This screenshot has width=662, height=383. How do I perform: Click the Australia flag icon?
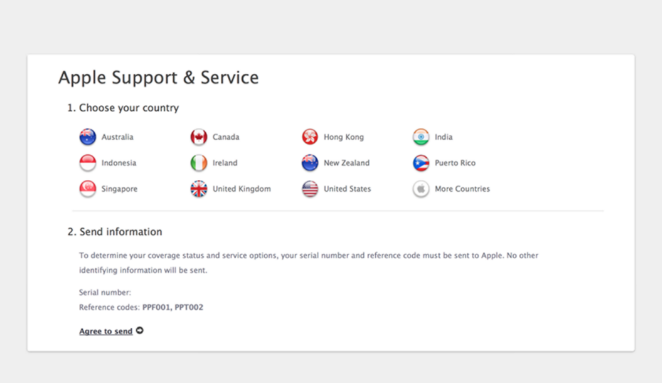tap(88, 137)
